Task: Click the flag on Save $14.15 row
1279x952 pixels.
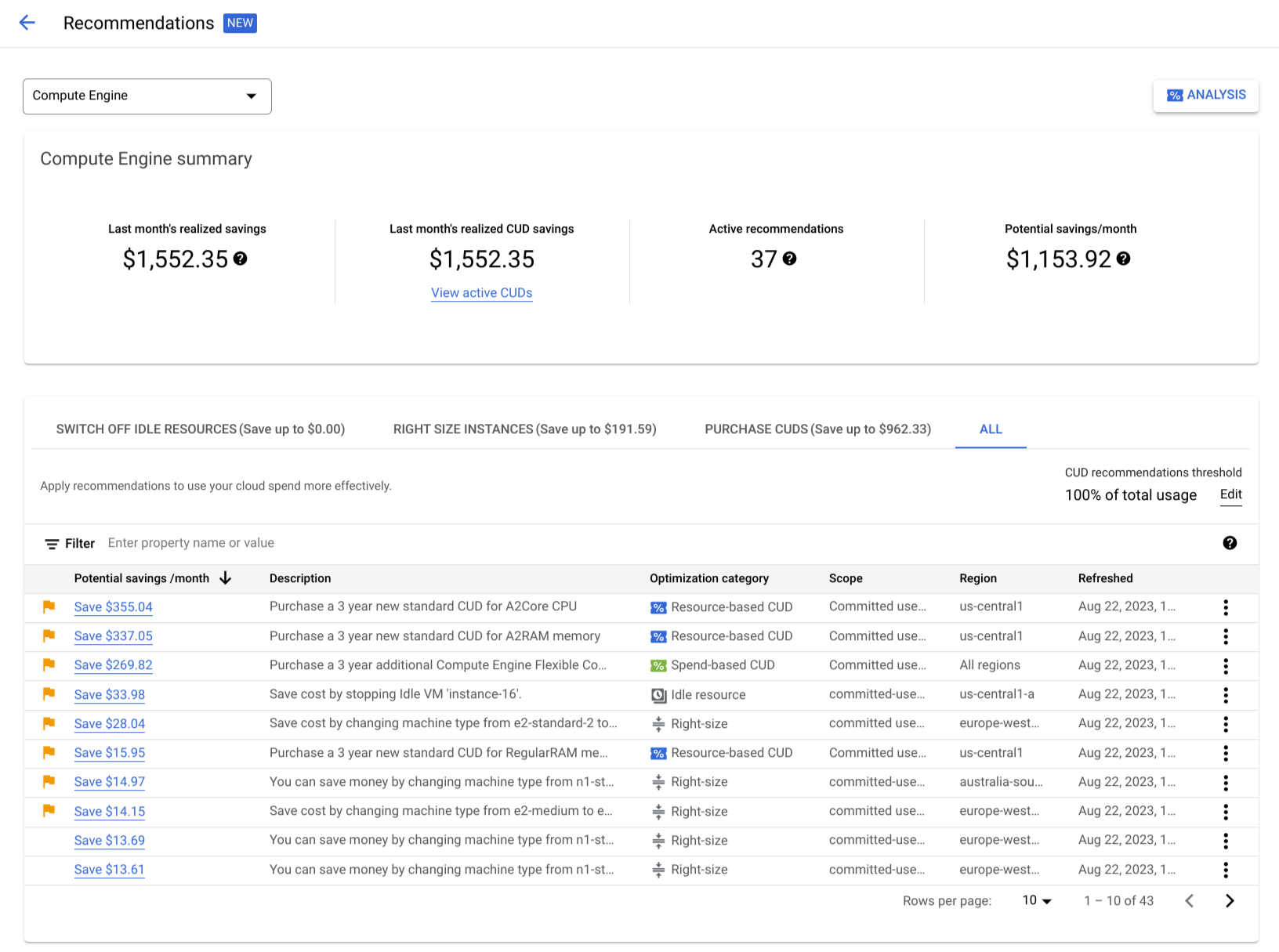Action: tap(49, 810)
